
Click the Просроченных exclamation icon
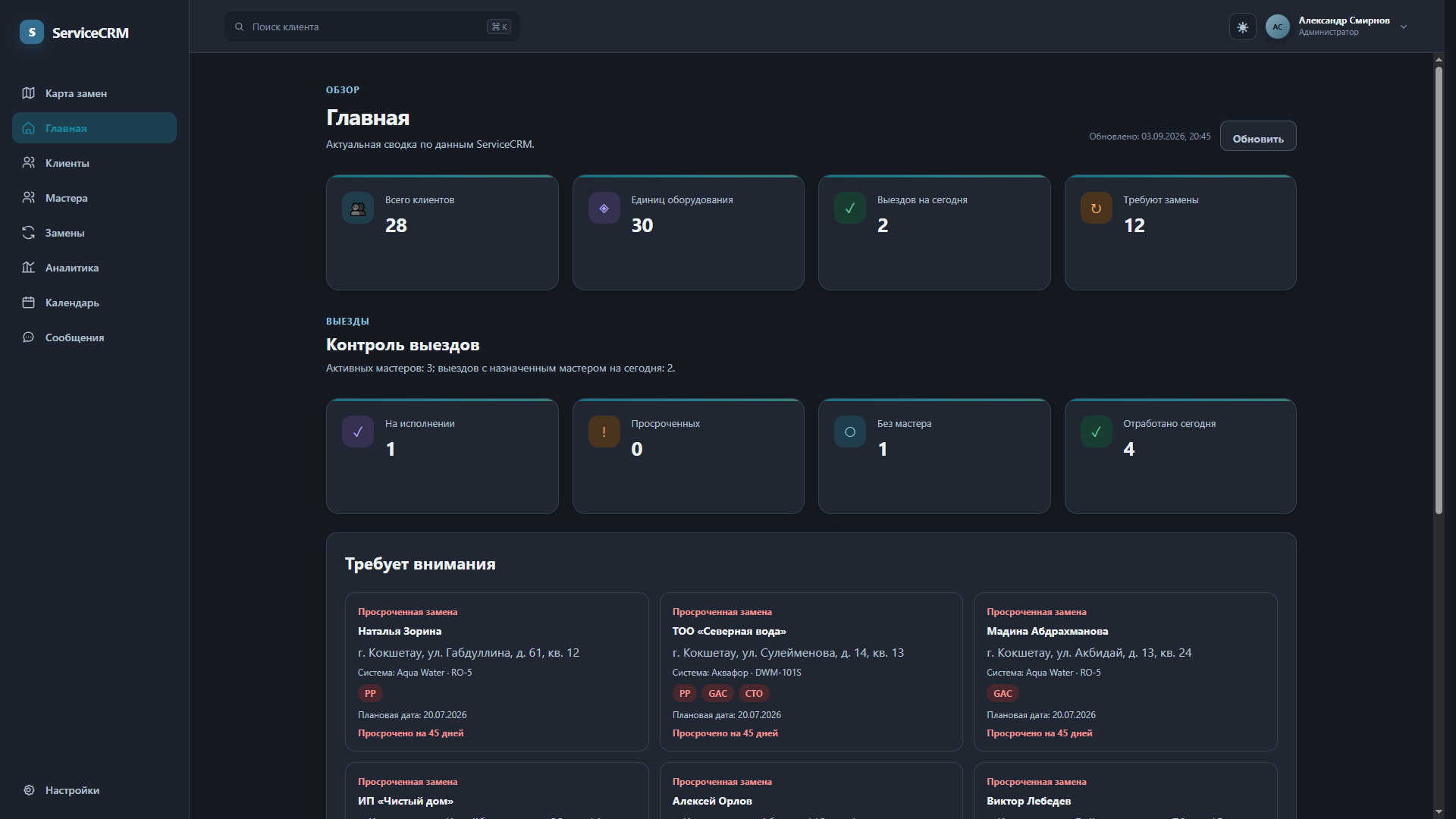604,431
